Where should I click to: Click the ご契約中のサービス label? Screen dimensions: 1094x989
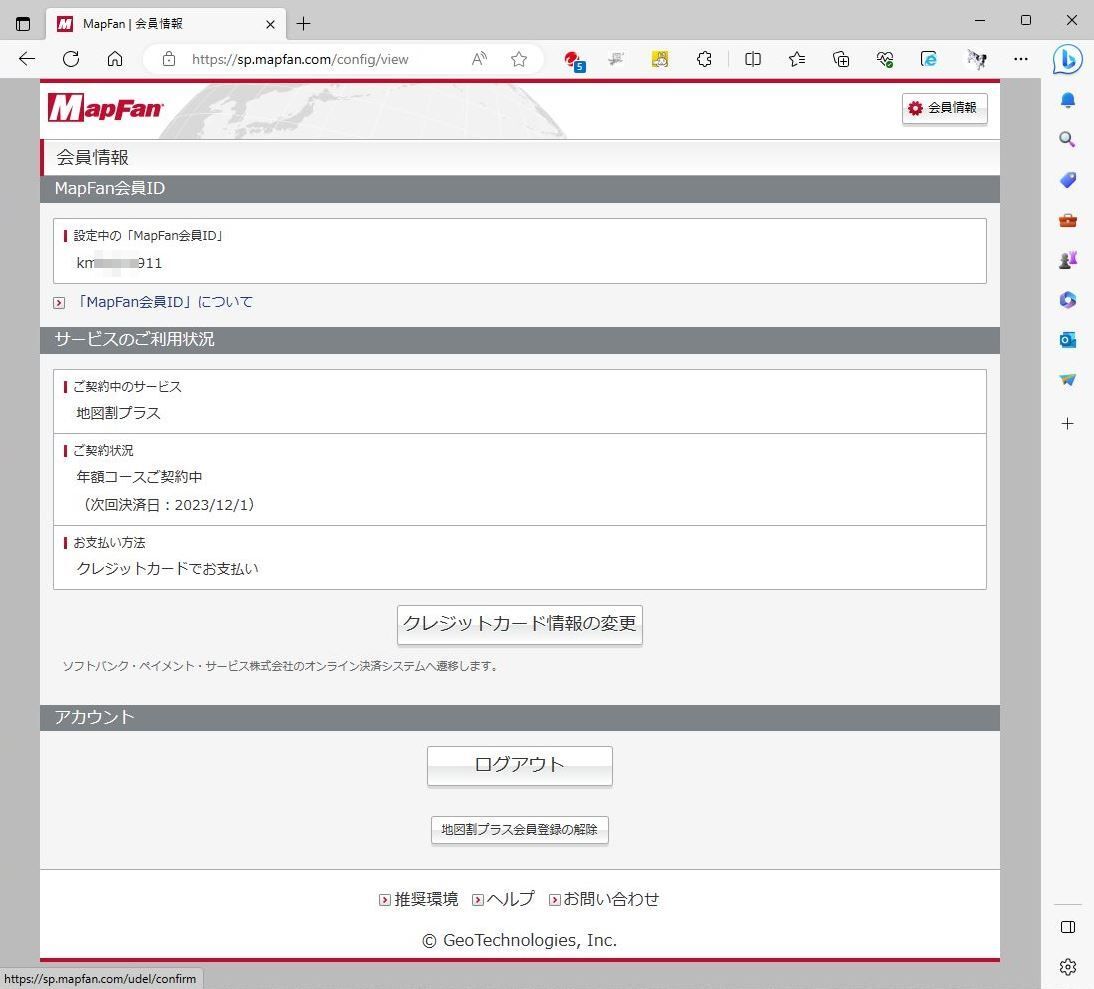pyautogui.click(x=127, y=386)
